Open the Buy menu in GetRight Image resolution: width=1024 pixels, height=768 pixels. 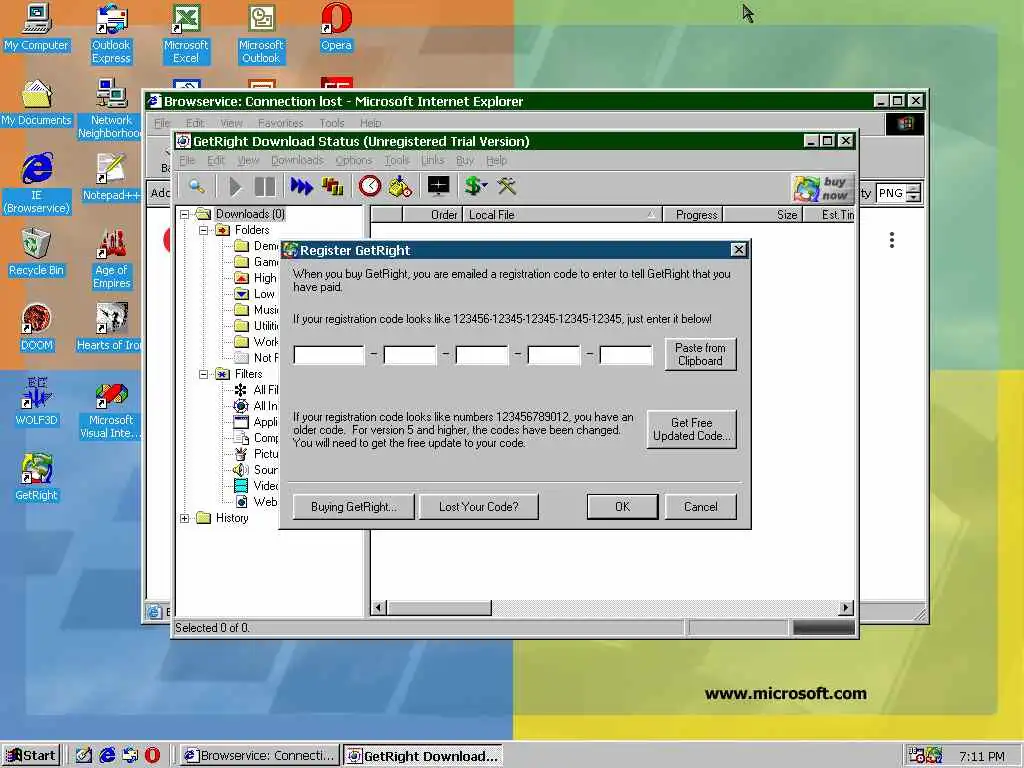tap(465, 161)
